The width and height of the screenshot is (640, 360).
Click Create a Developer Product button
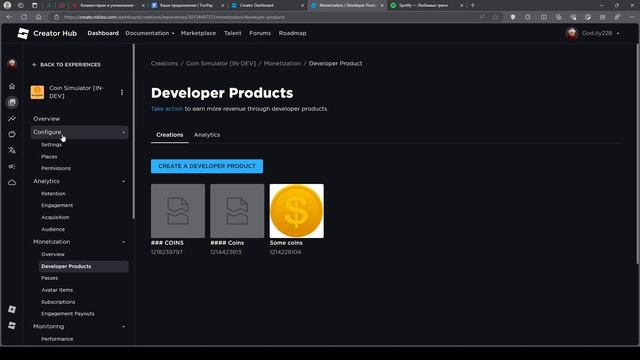click(207, 166)
